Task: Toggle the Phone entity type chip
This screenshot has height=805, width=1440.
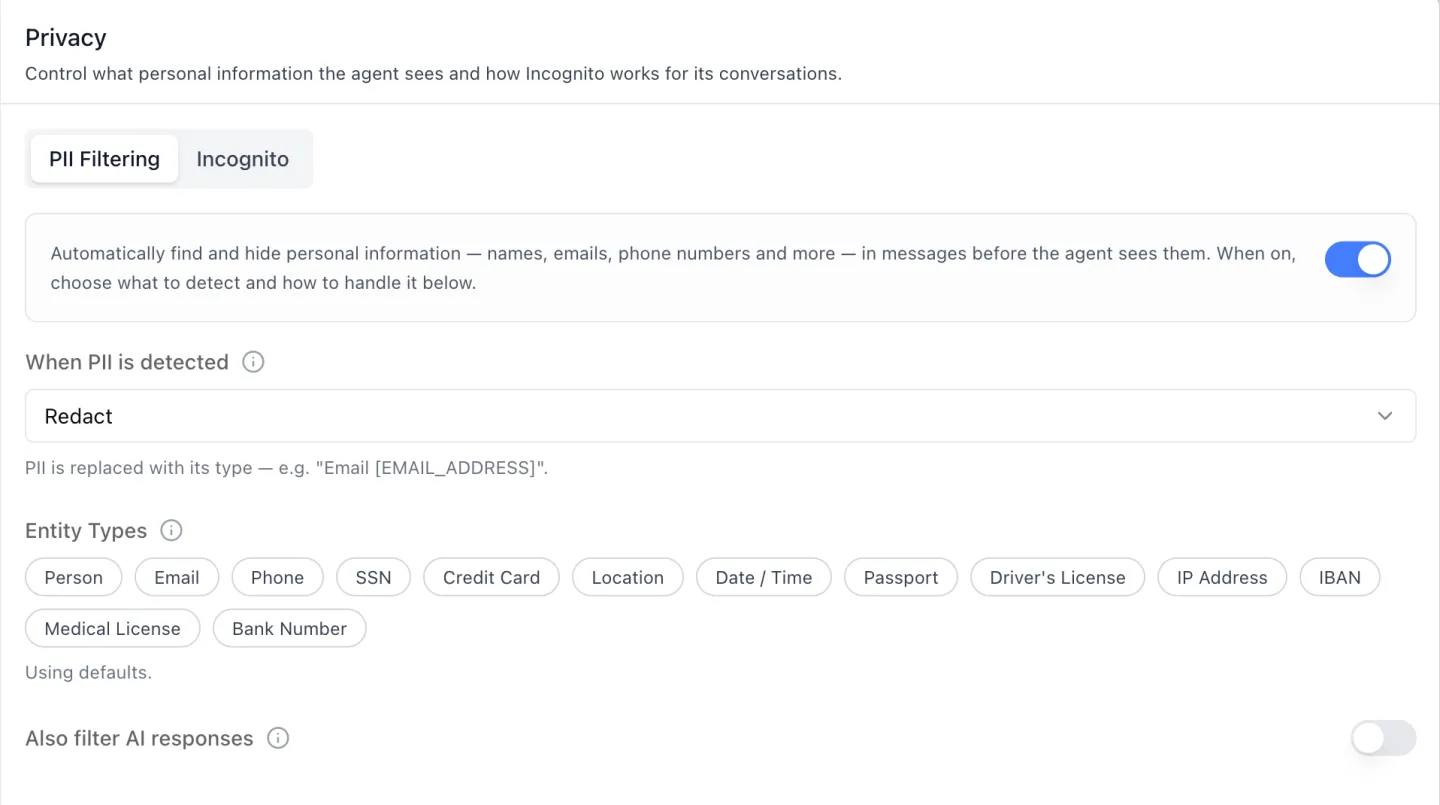Action: [x=278, y=577]
